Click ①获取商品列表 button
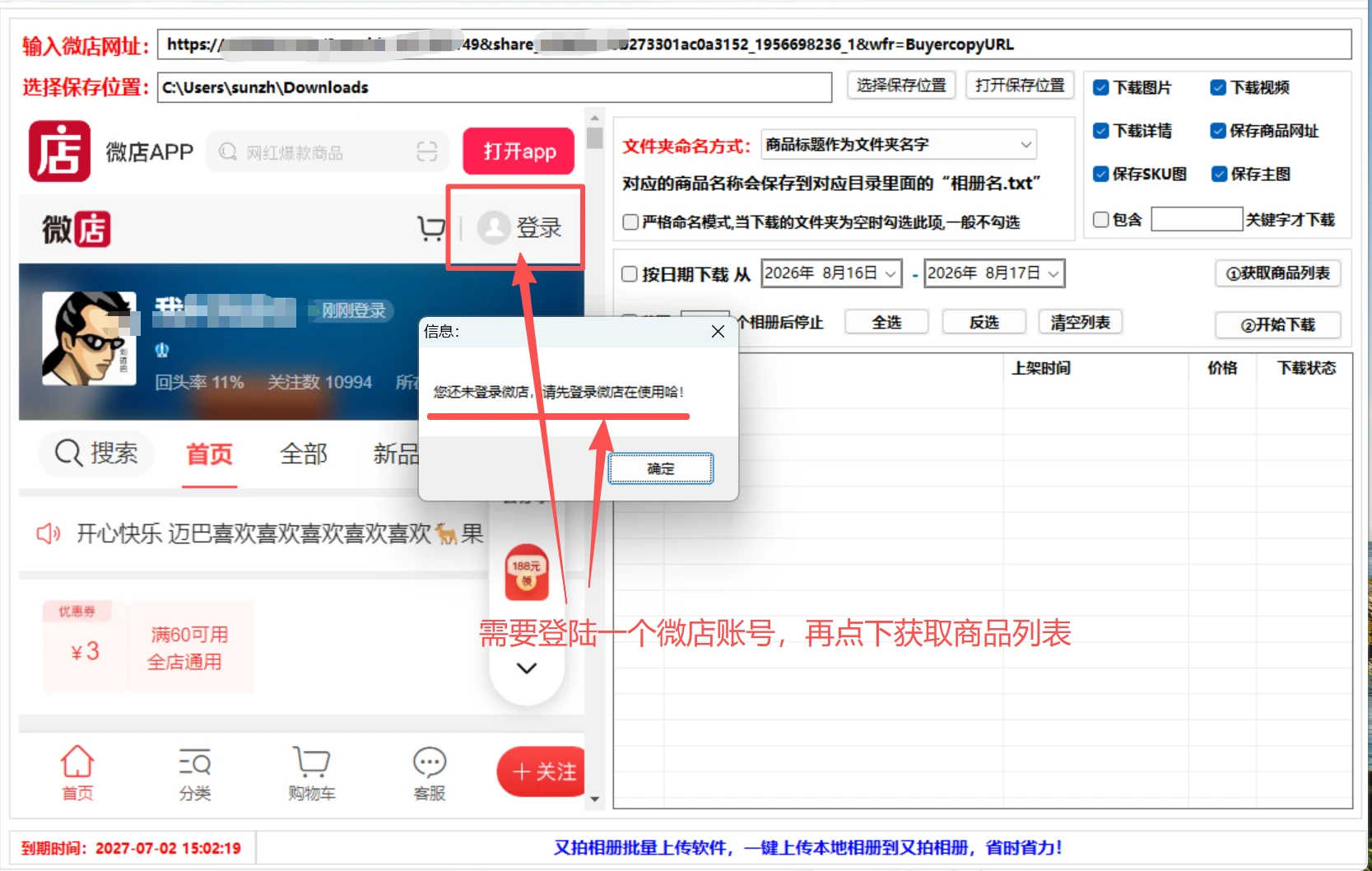 [1278, 273]
